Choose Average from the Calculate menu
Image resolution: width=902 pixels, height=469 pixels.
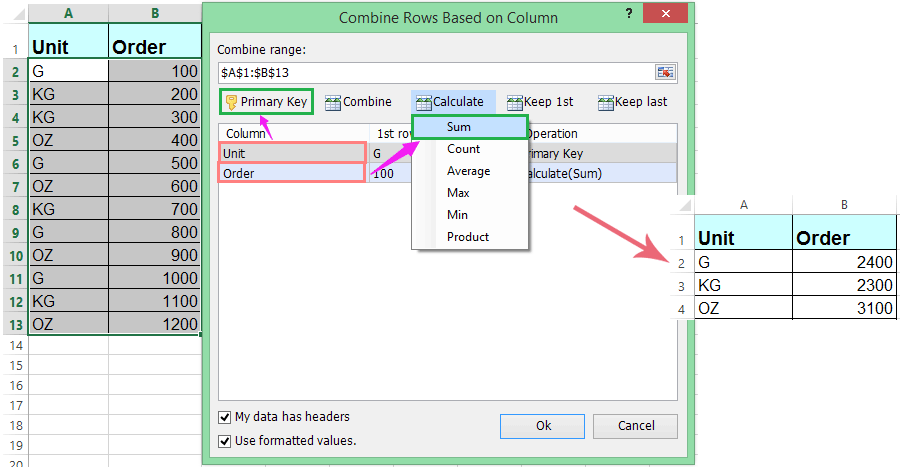click(468, 171)
